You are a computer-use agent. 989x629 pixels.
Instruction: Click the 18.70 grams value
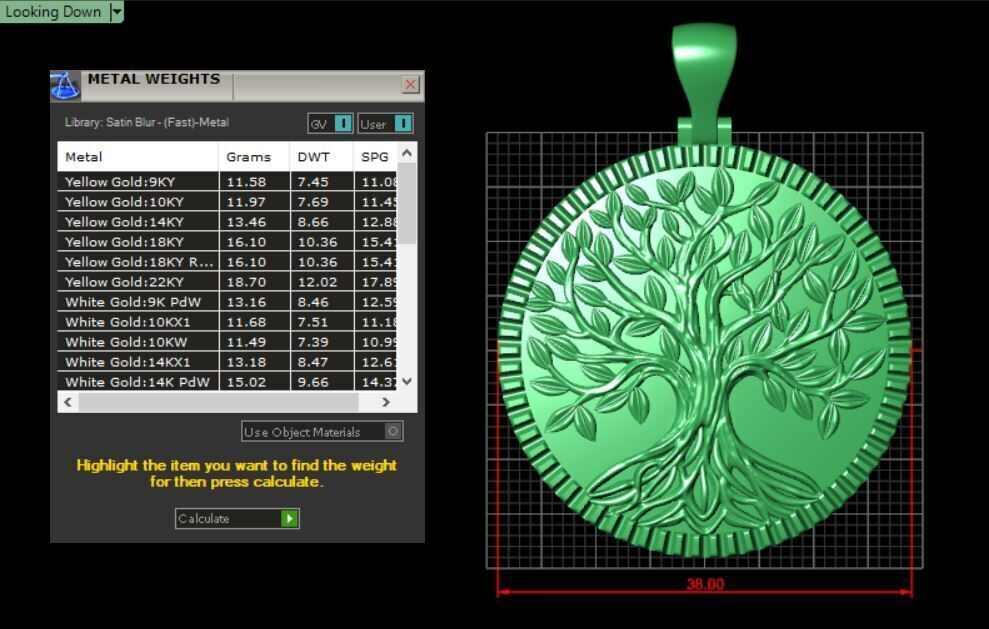pyautogui.click(x=246, y=282)
